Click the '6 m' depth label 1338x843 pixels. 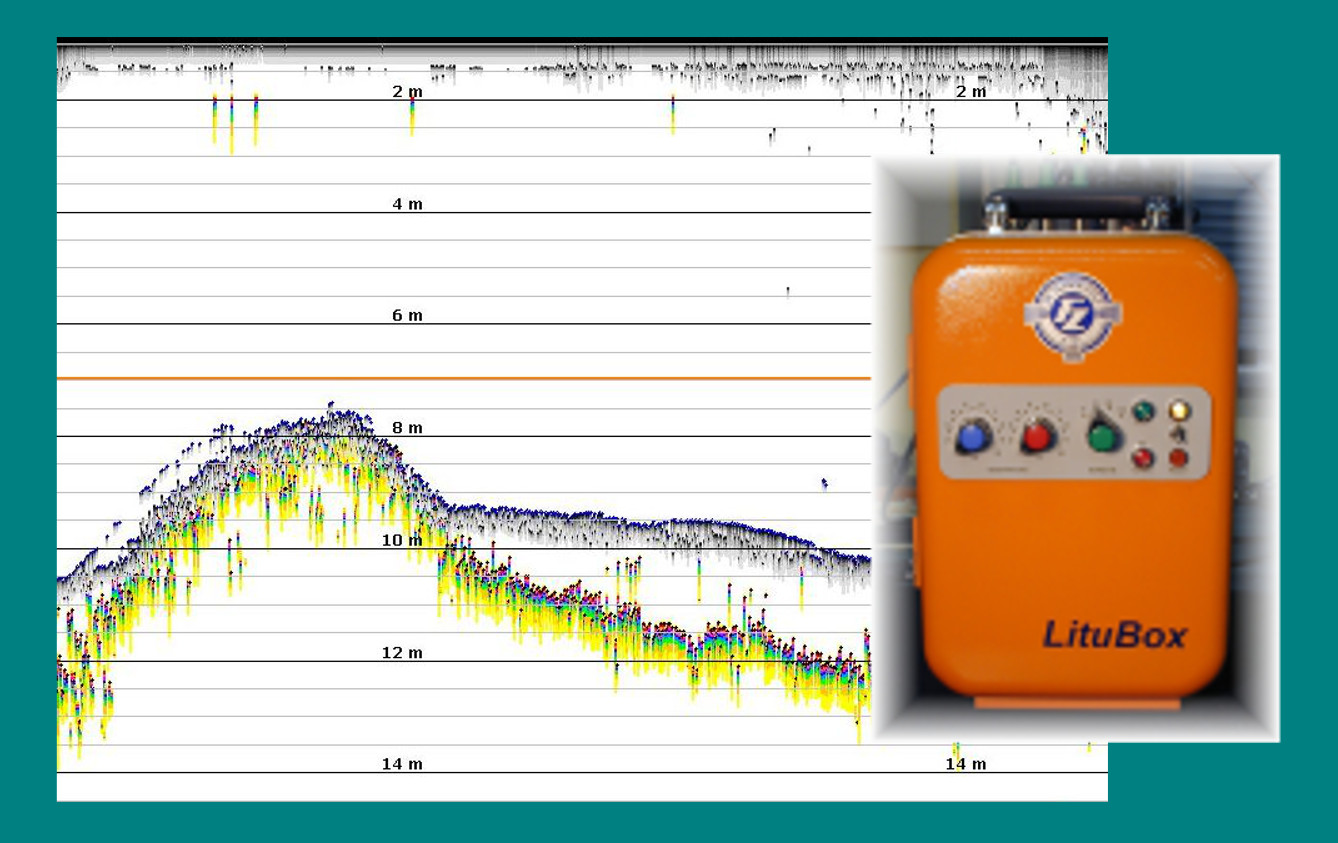(x=407, y=315)
